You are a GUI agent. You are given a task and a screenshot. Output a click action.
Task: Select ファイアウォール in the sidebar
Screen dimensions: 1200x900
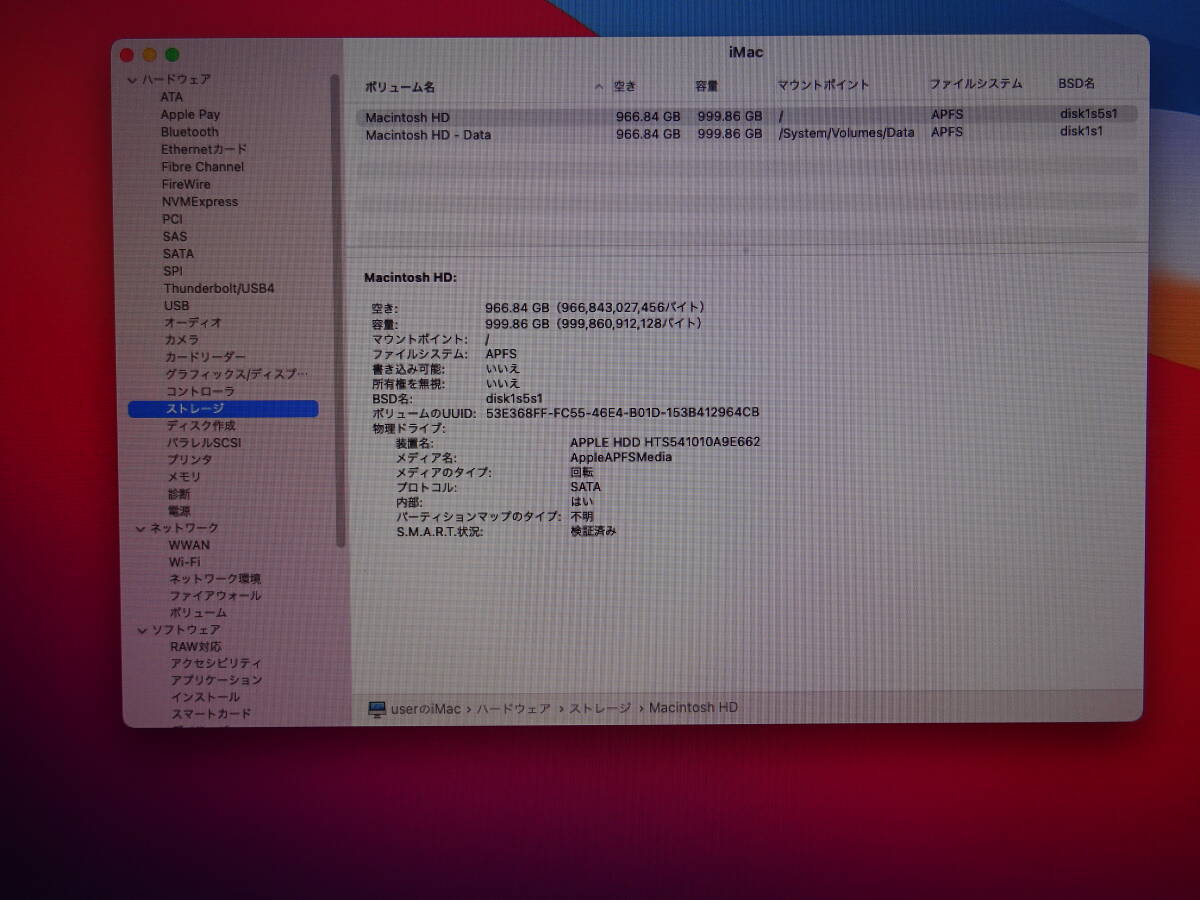click(x=215, y=595)
